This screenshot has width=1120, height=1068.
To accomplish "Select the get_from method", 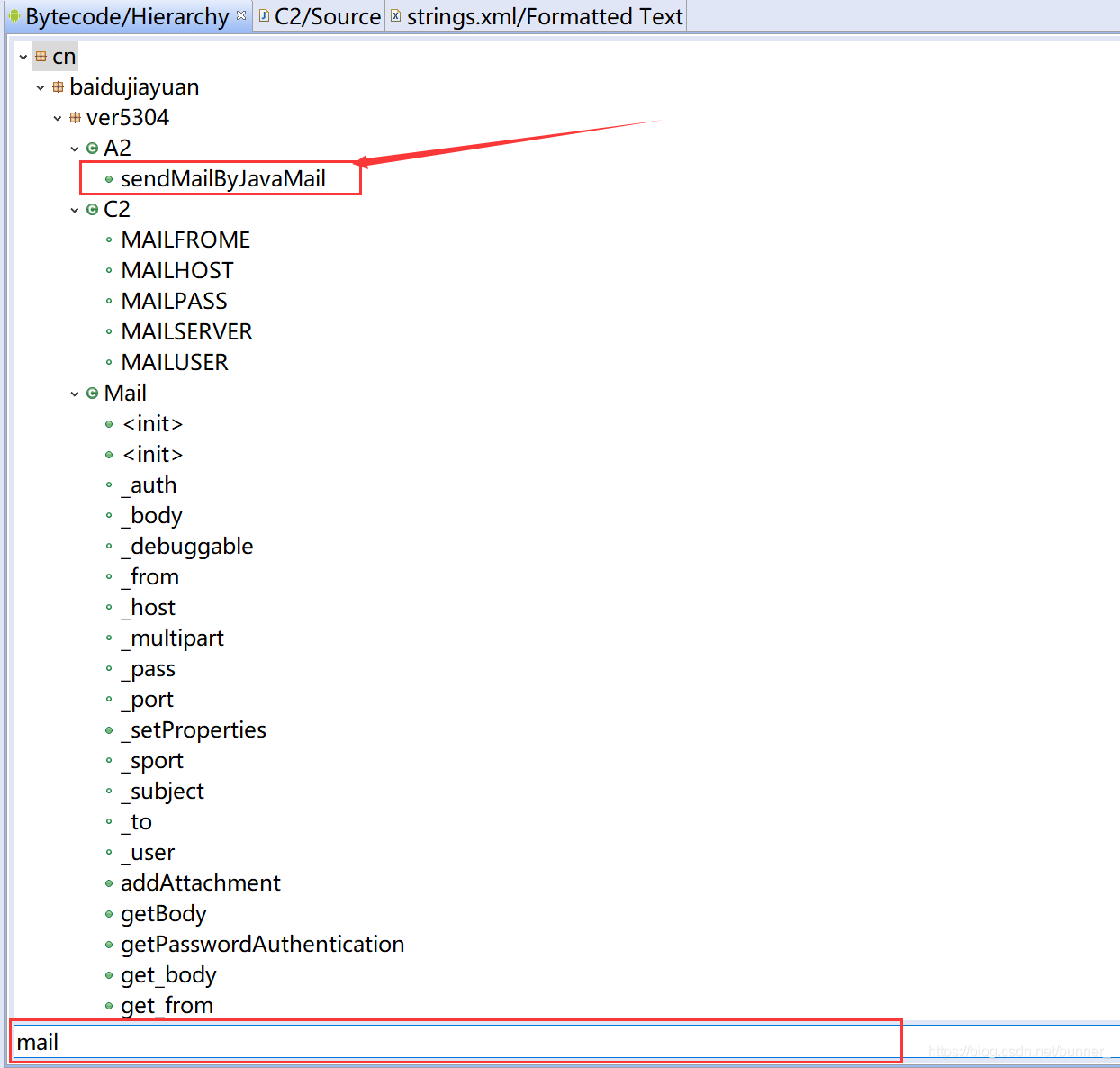I will coord(167,1005).
